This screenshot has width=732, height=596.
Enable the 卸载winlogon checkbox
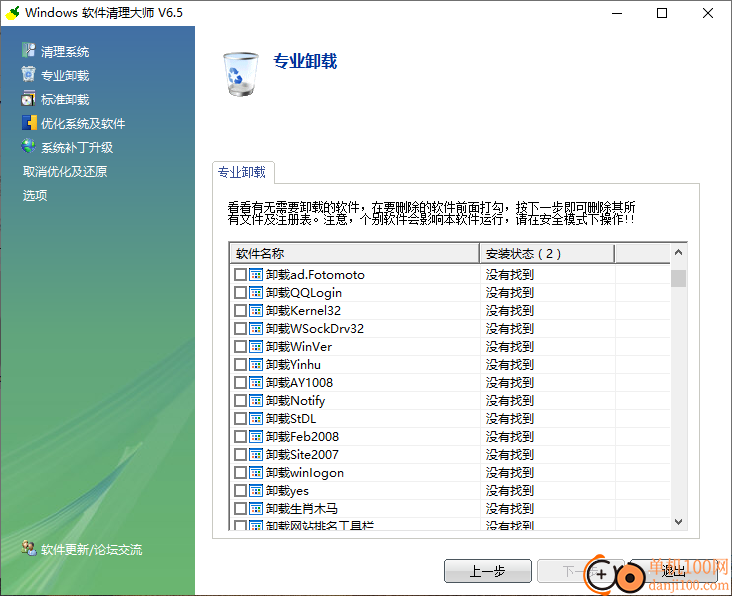240,473
